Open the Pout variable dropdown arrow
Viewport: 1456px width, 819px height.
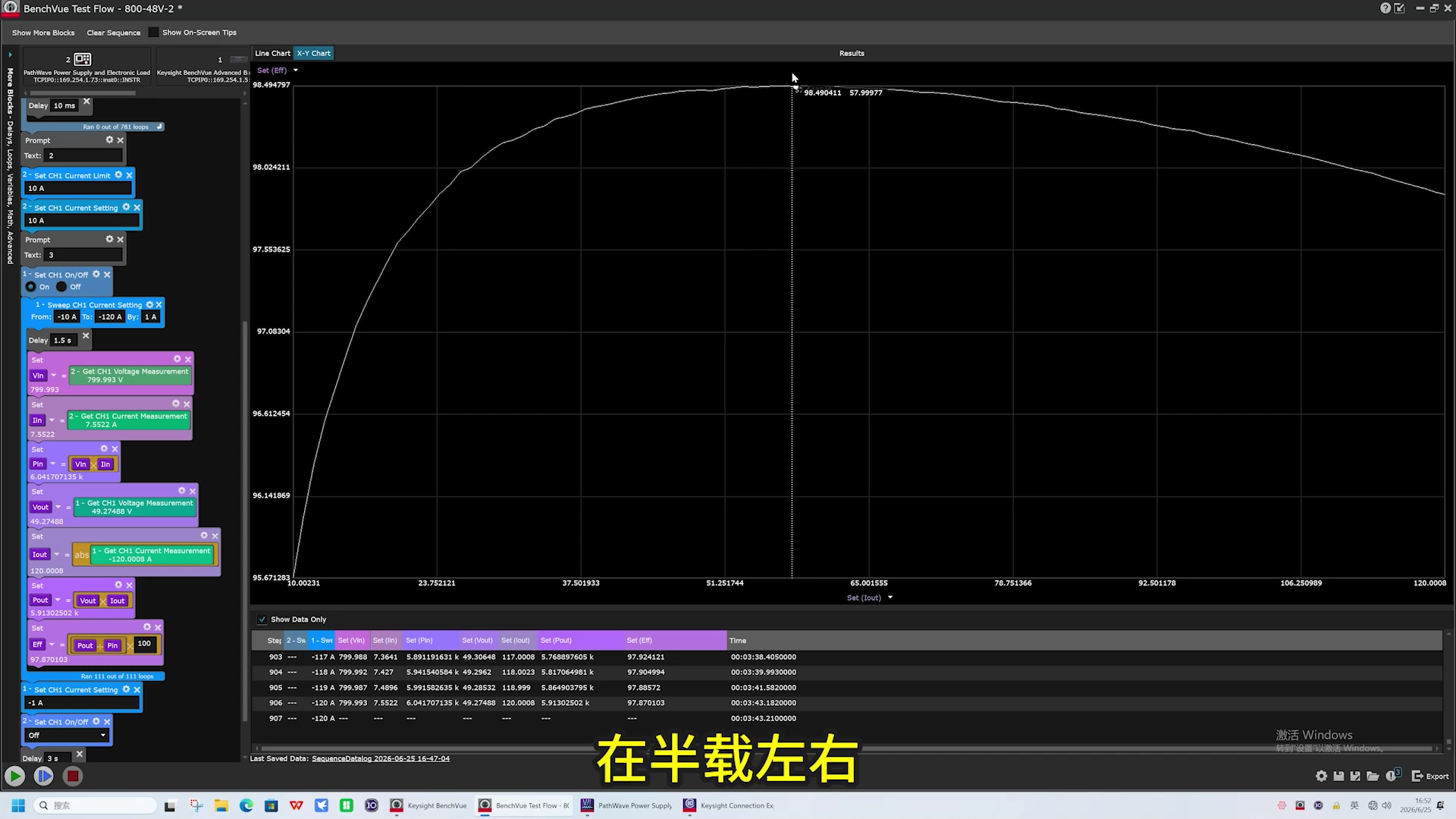(58, 600)
